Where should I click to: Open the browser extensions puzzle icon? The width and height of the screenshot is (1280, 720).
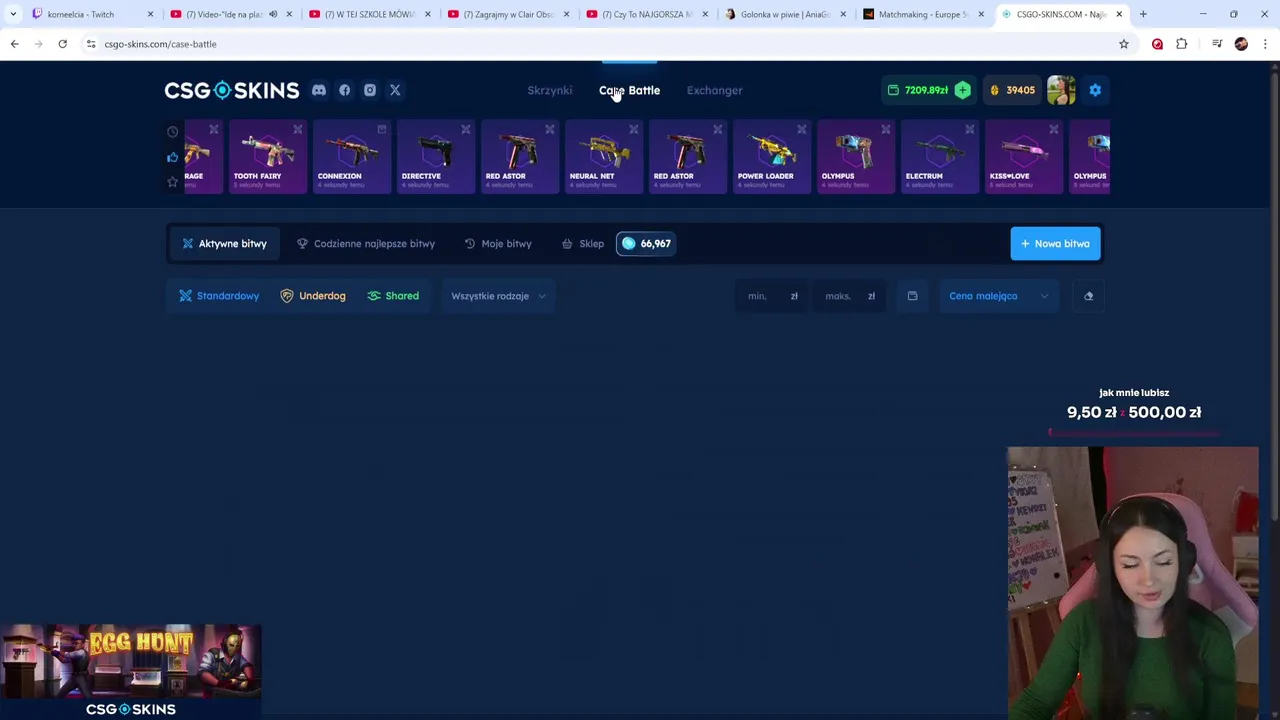(1182, 44)
